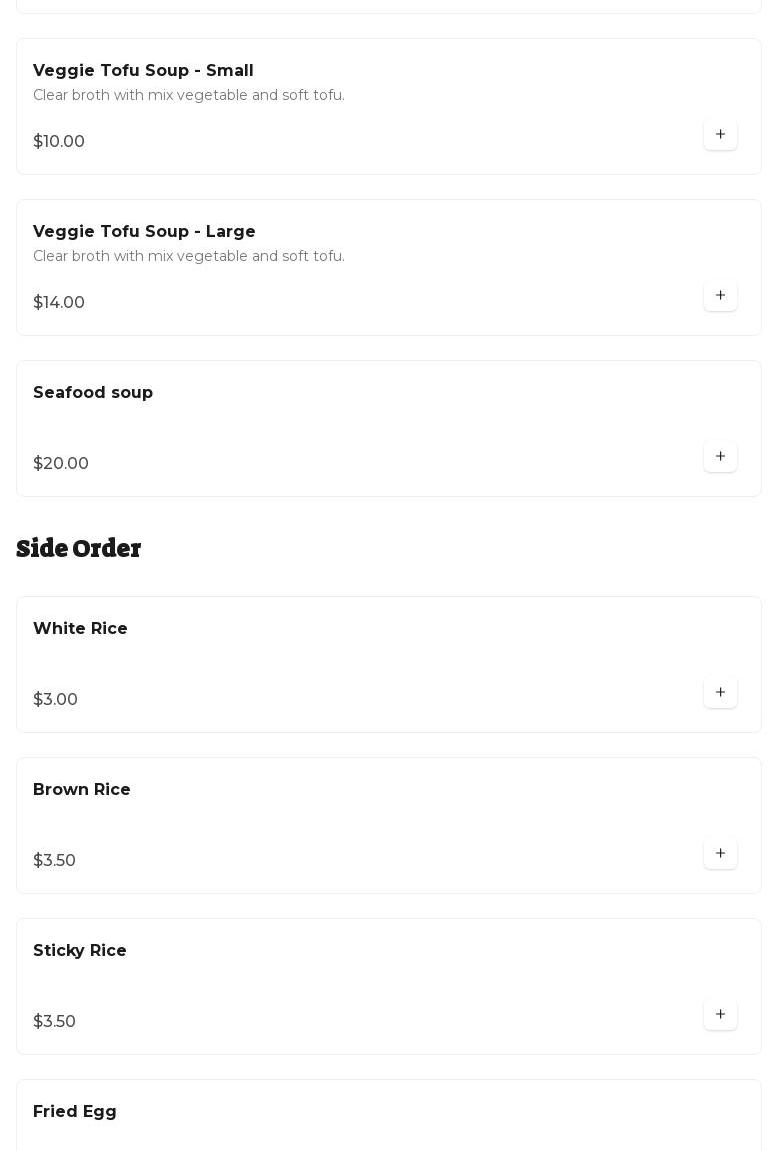This screenshot has width=778, height=1151.
Task: Click the description under Veggie Tofu Soup - Large
Action: 189,257
